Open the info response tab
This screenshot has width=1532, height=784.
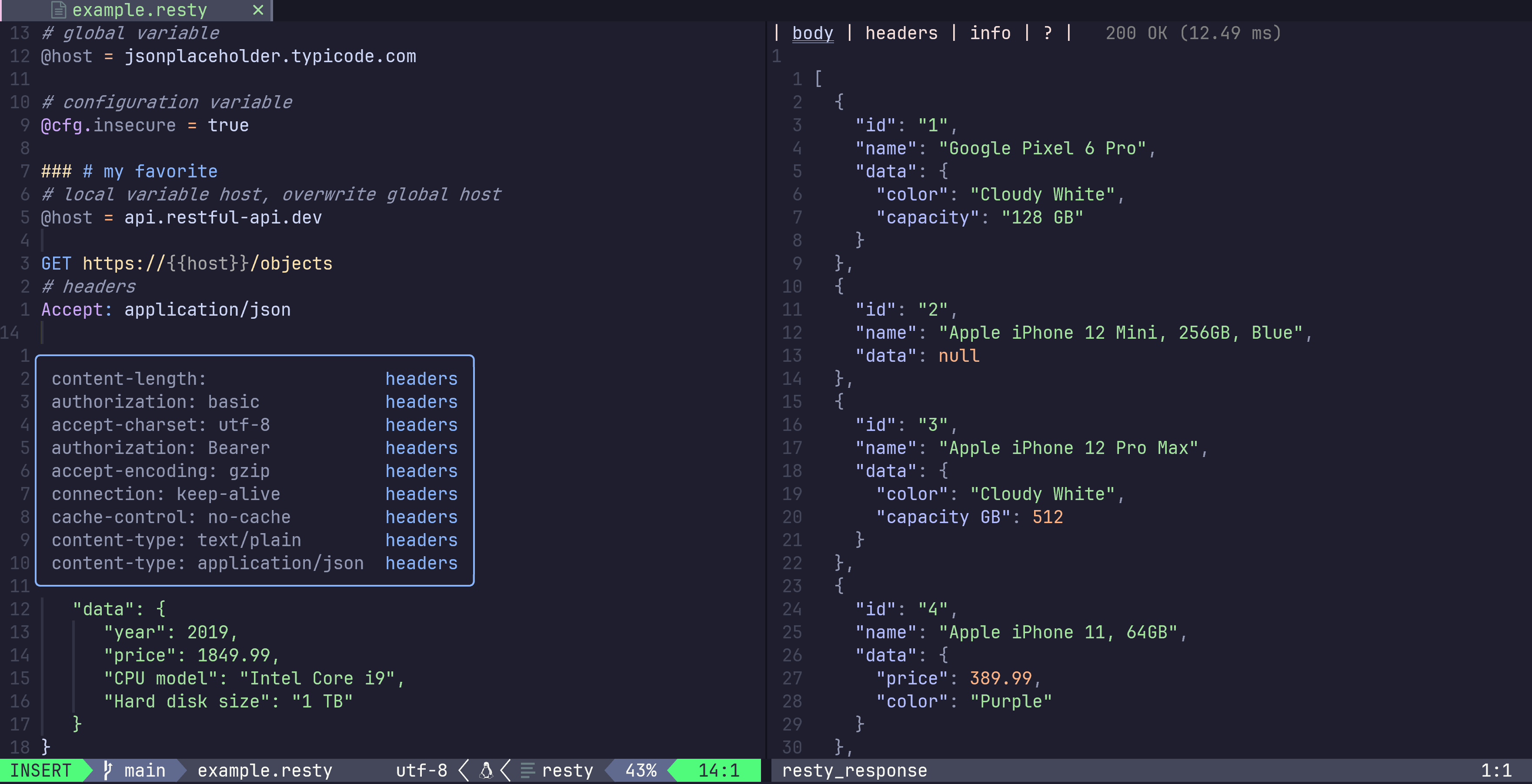[990, 33]
